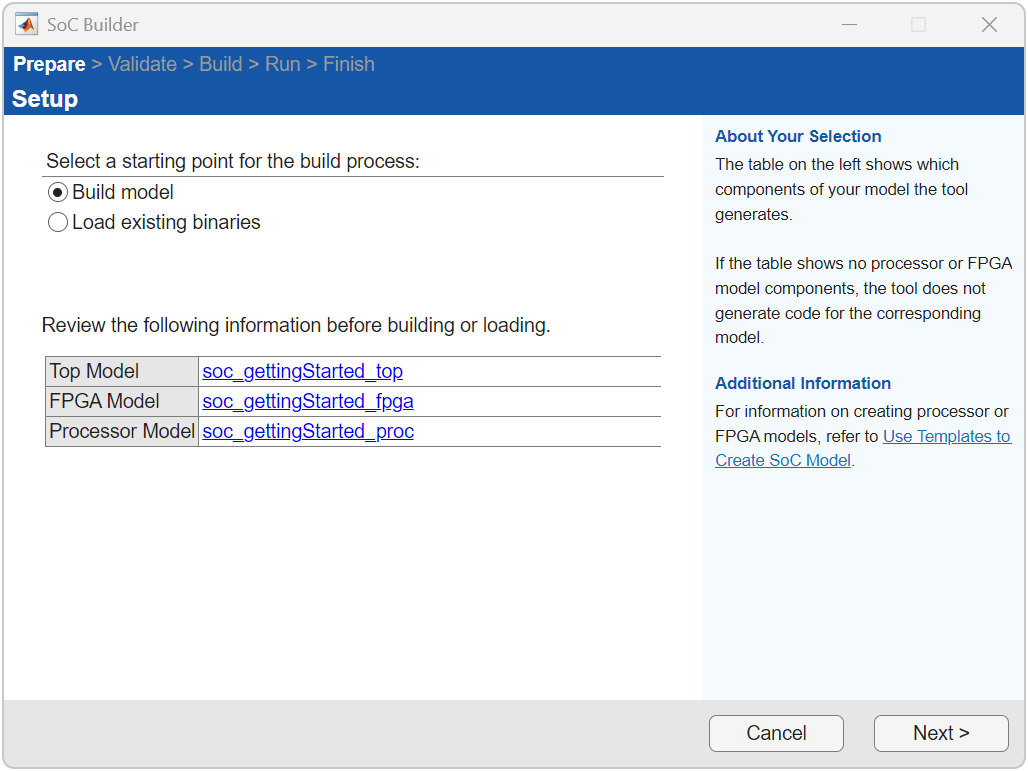This screenshot has height=771, width=1028.
Task: Click the Processor Model row label
Action: pos(121,432)
